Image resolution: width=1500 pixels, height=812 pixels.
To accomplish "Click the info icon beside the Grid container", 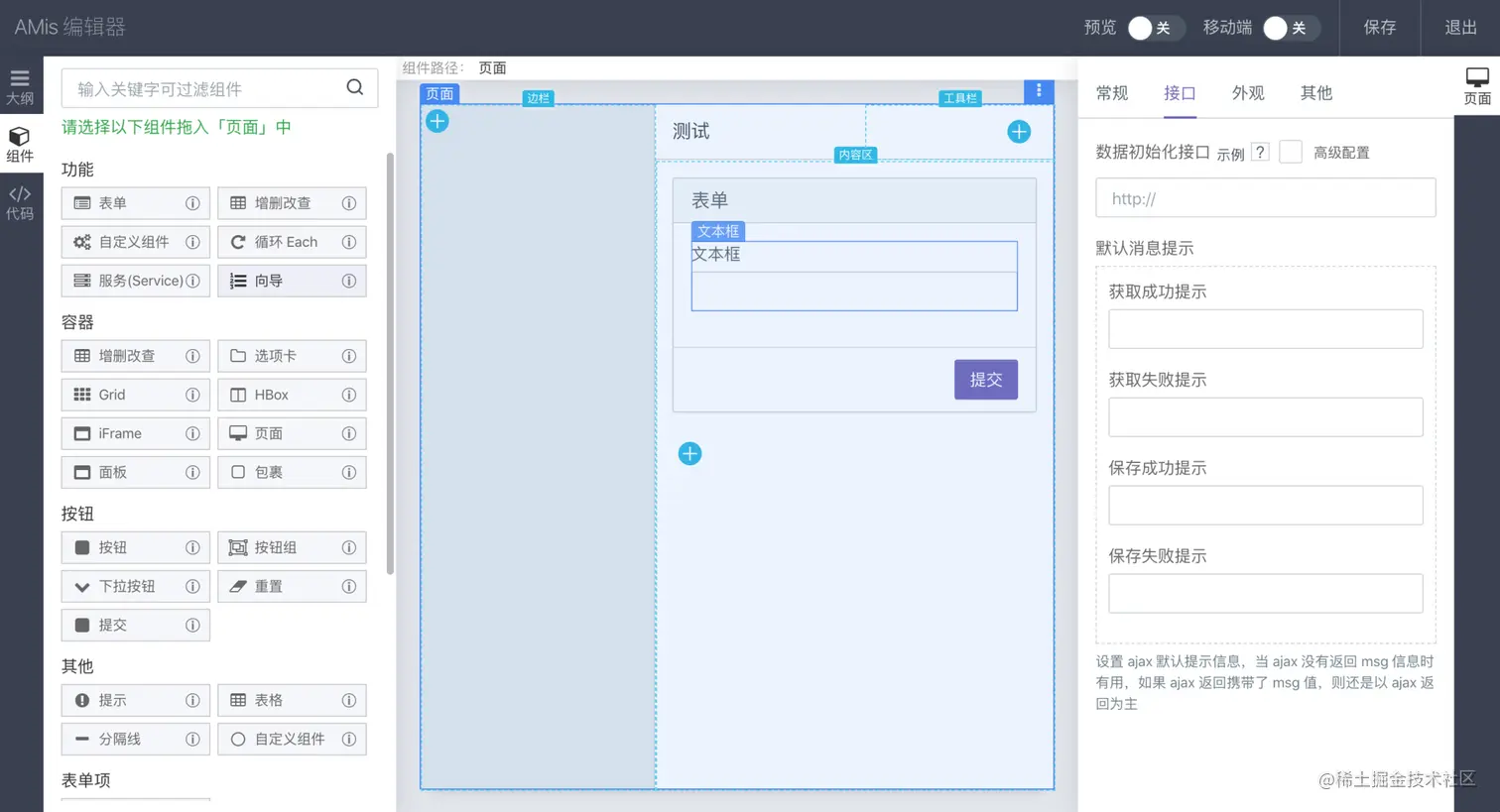I will coord(190,395).
